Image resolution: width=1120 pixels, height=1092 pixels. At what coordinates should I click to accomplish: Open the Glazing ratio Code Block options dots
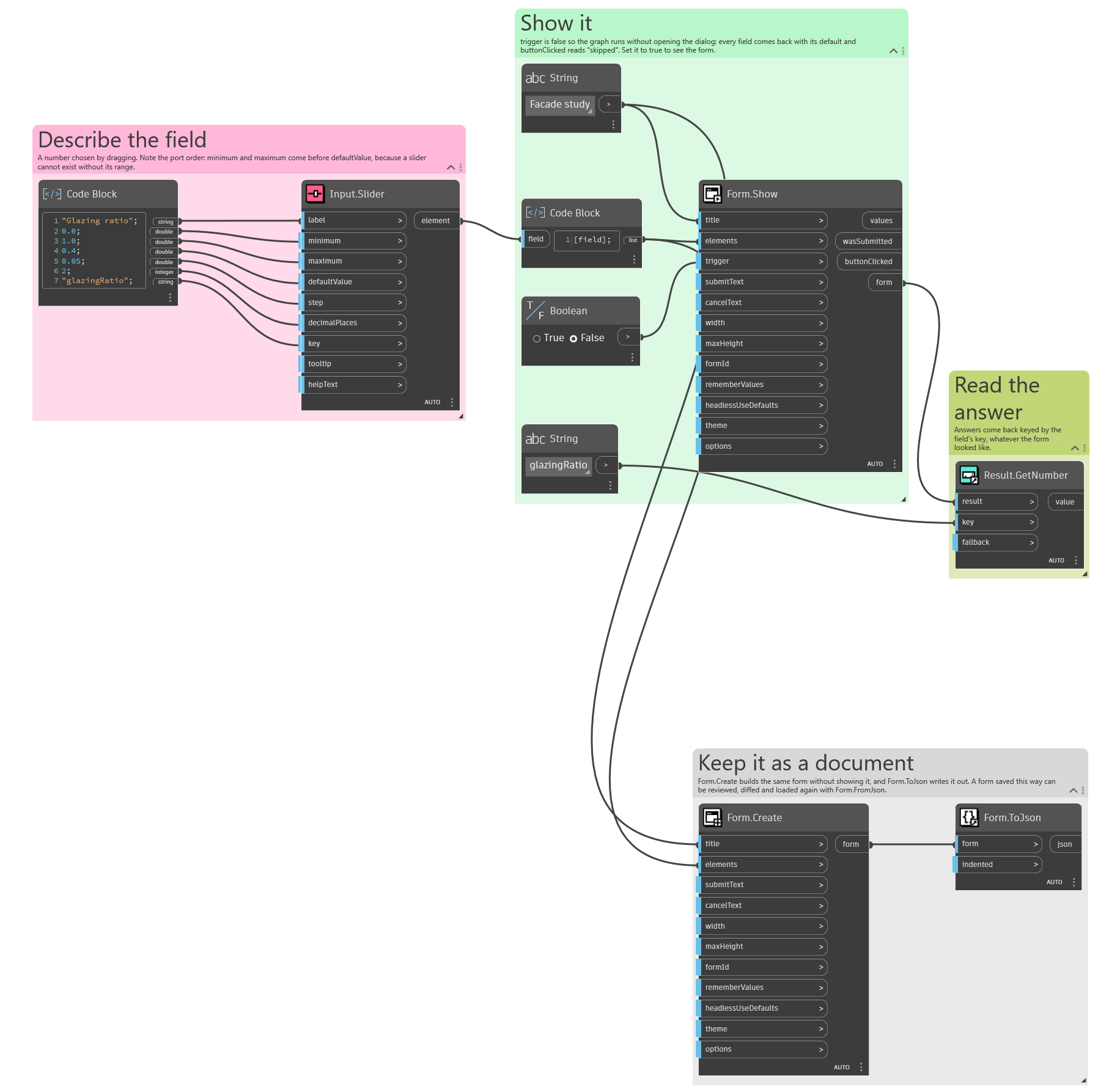coord(170,298)
